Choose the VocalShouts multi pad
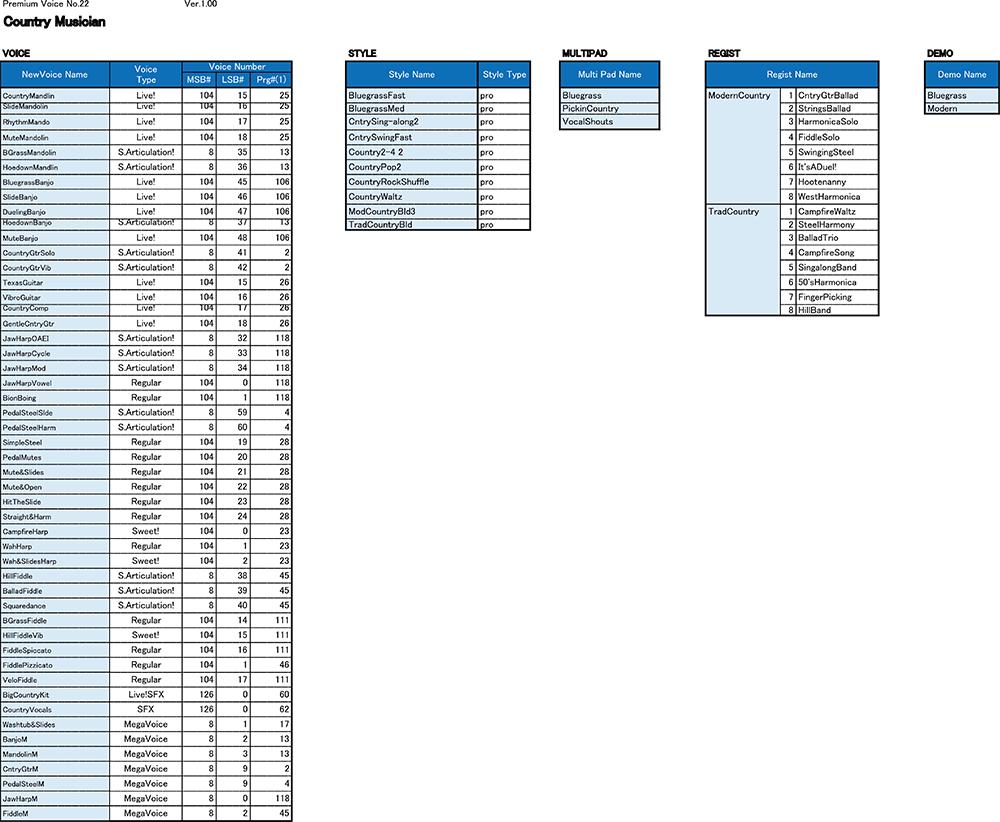This screenshot has width=1000, height=822. click(609, 122)
